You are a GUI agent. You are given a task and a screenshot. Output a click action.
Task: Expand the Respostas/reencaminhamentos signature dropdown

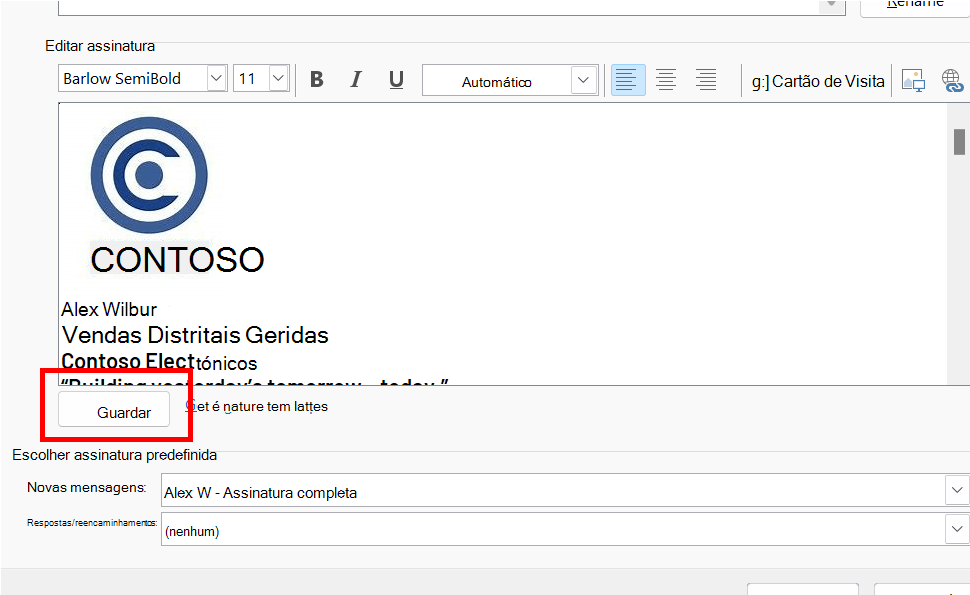click(957, 529)
